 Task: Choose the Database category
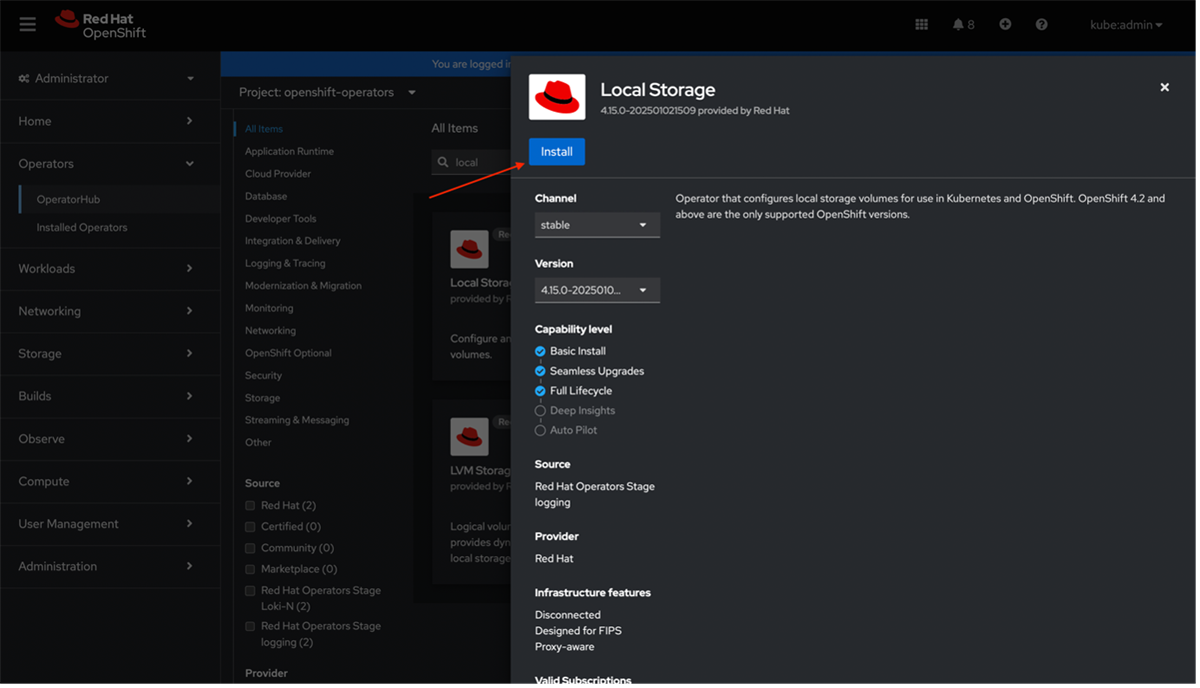click(266, 196)
